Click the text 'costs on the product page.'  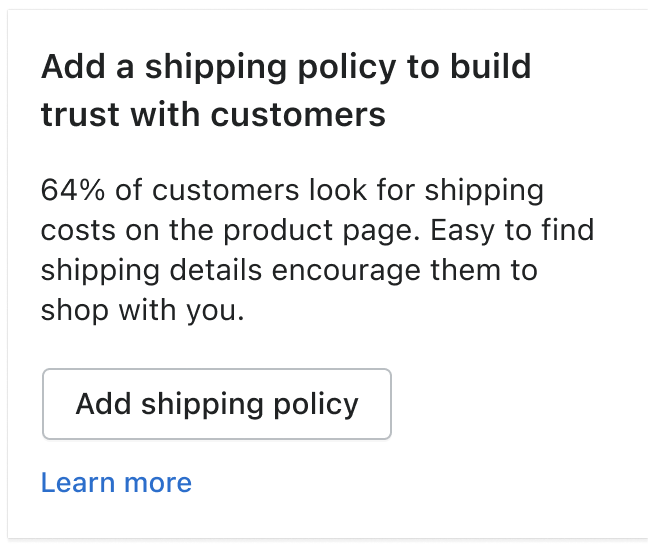230,231
